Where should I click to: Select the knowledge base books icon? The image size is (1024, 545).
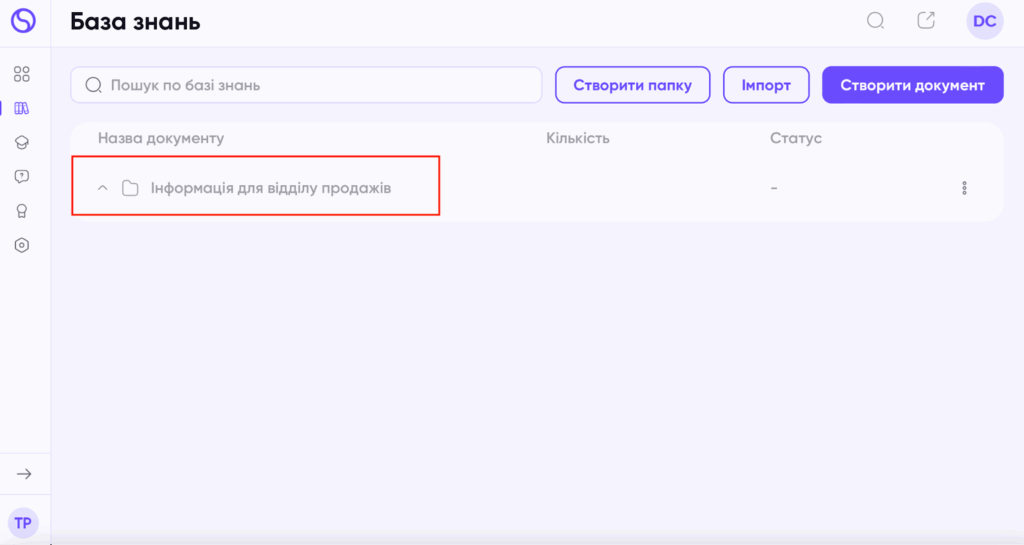pos(22,108)
